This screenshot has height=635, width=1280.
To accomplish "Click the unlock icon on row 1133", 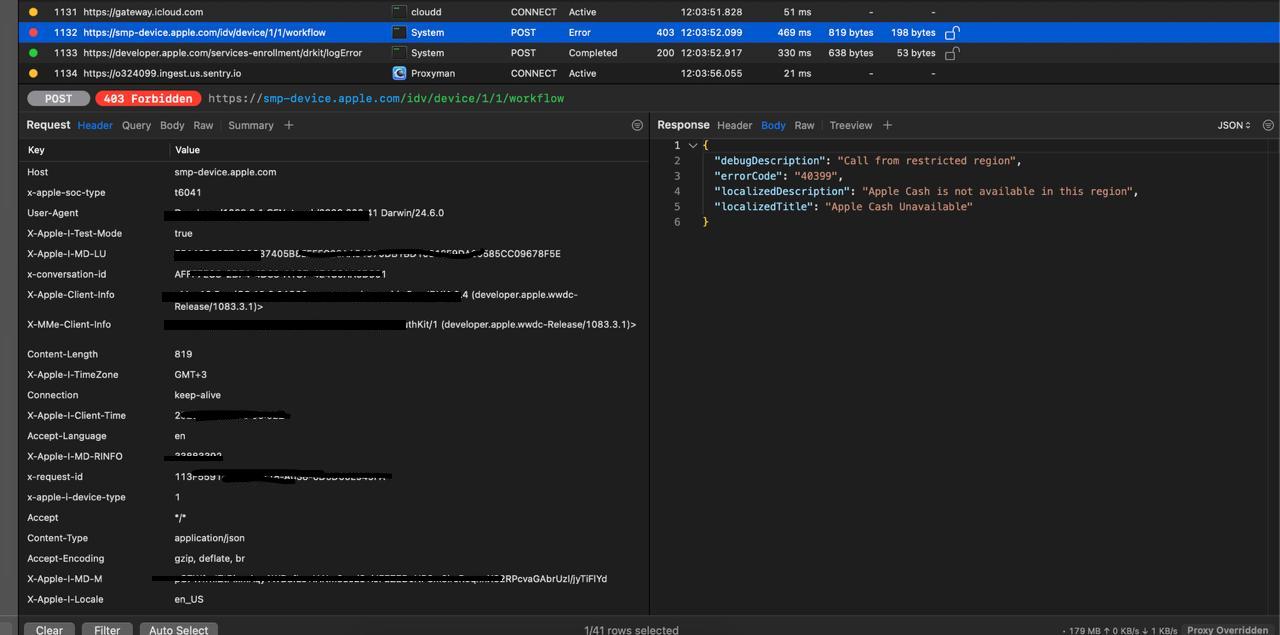I will [x=952, y=53].
